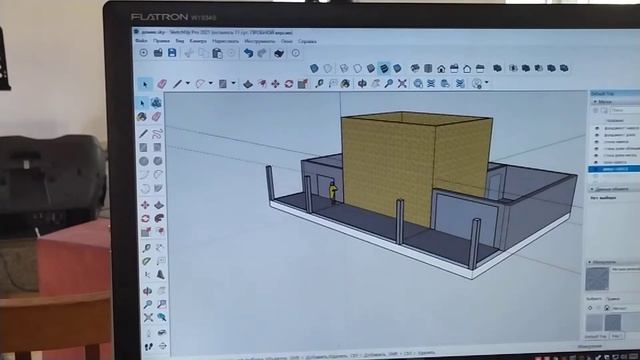Click Outer Shell solid tool

click(497, 68)
